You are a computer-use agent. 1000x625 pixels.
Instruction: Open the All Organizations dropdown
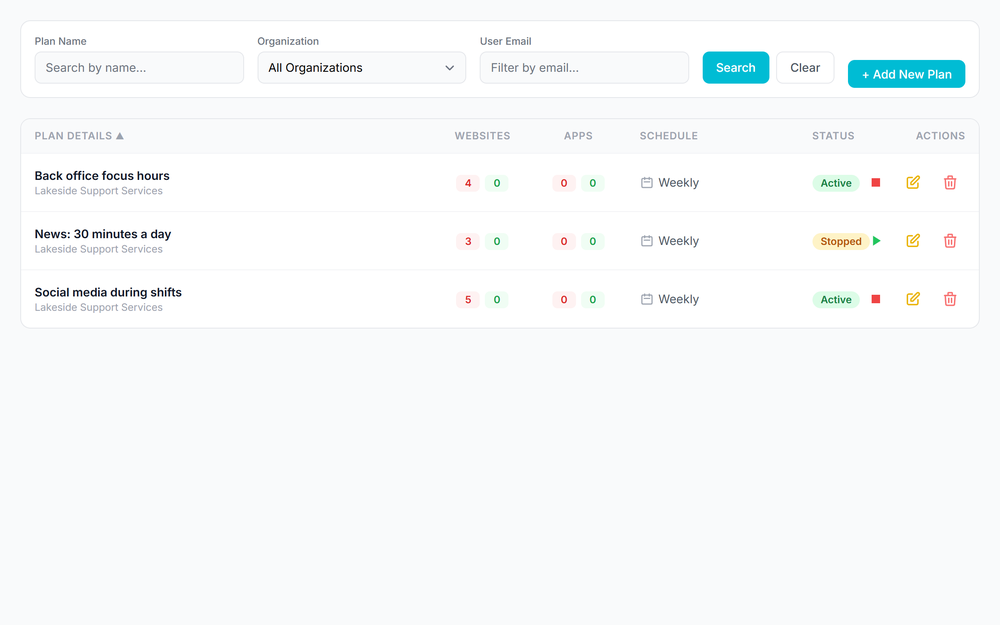click(362, 68)
